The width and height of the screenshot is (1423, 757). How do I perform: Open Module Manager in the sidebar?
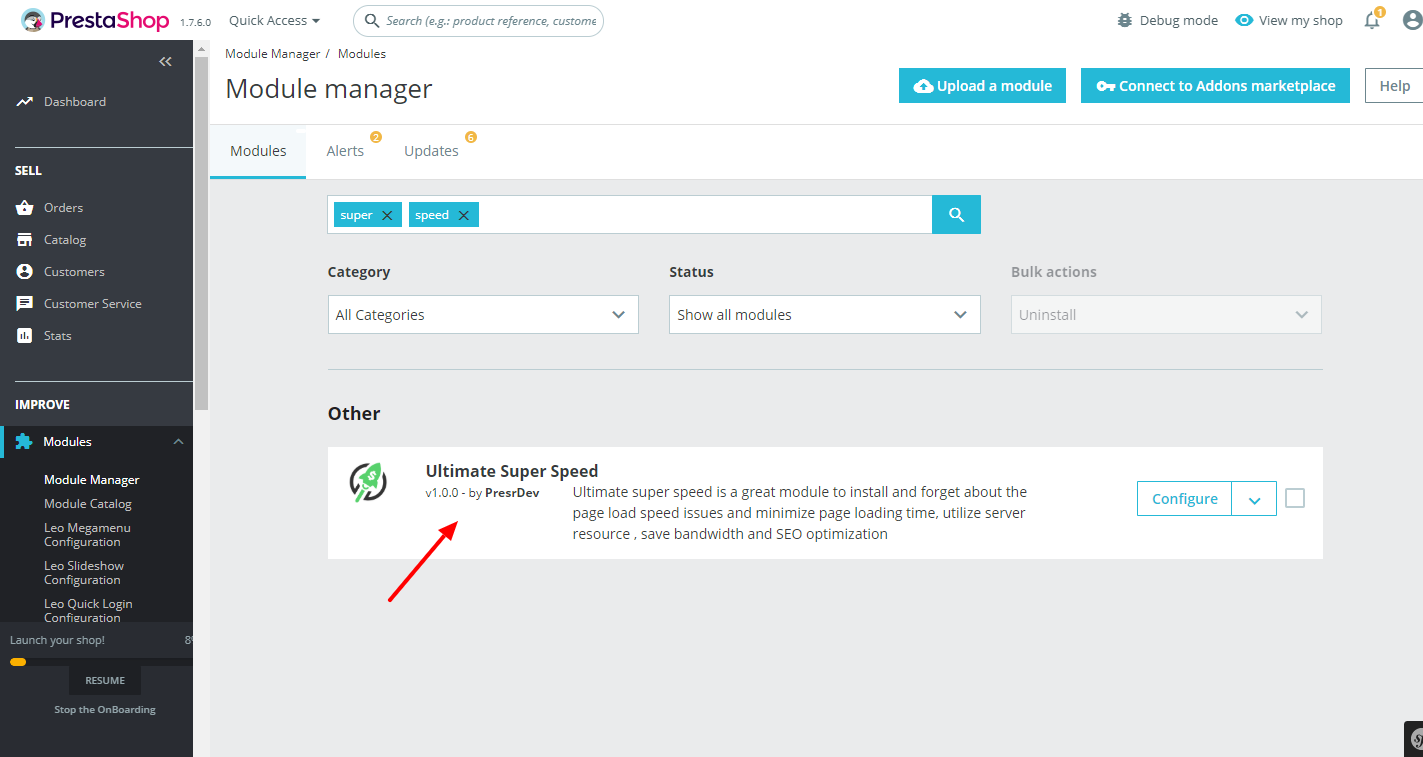pyautogui.click(x=92, y=480)
